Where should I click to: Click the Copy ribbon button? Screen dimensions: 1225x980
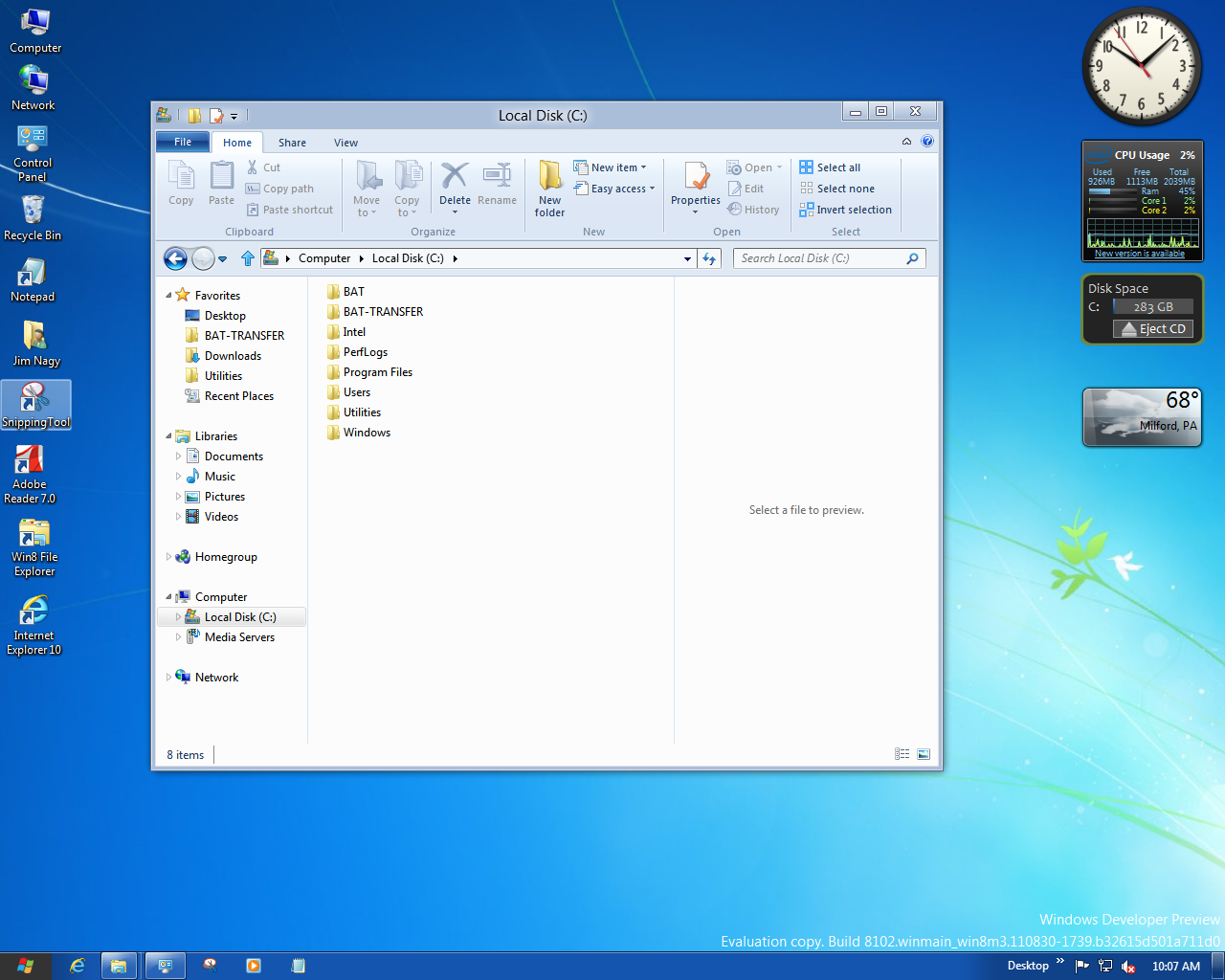(x=181, y=183)
